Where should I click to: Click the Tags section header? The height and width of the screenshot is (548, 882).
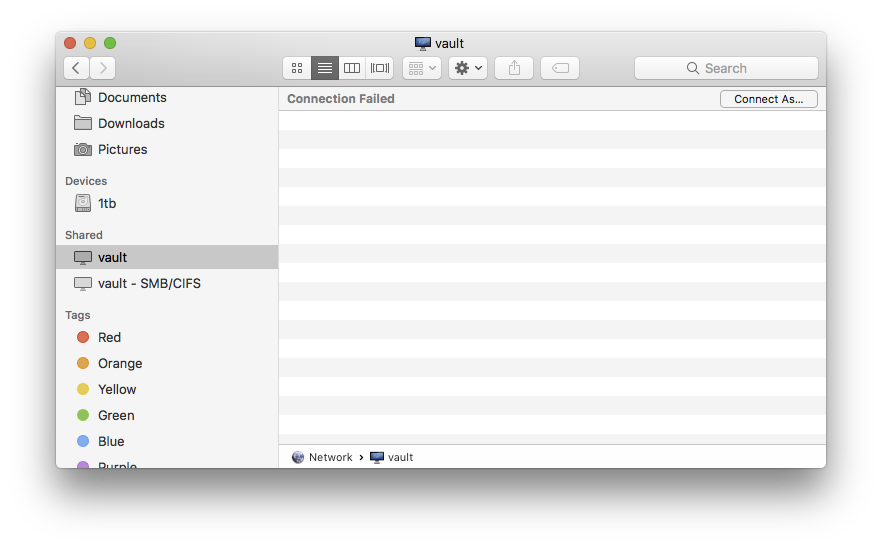click(78, 315)
